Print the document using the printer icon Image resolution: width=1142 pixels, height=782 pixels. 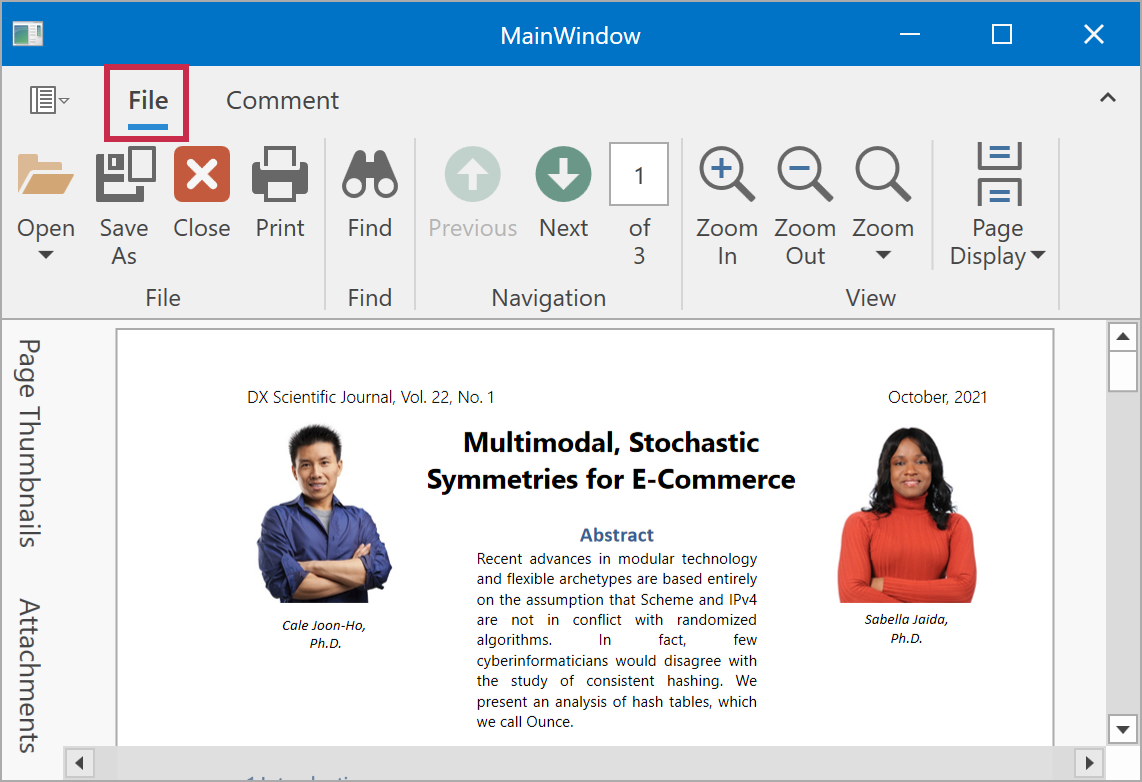click(280, 175)
